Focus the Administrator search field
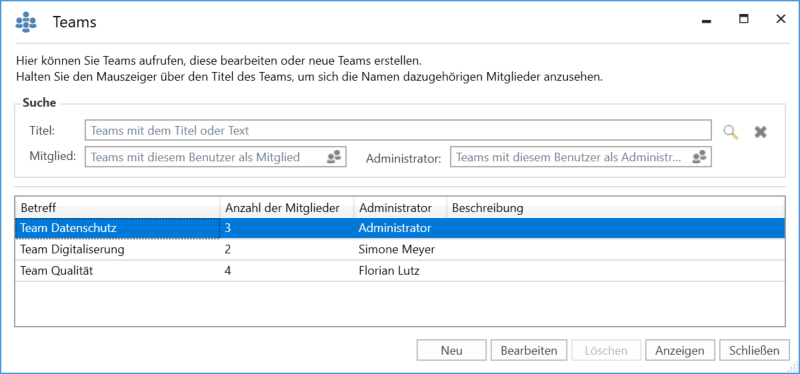 pyautogui.click(x=581, y=157)
